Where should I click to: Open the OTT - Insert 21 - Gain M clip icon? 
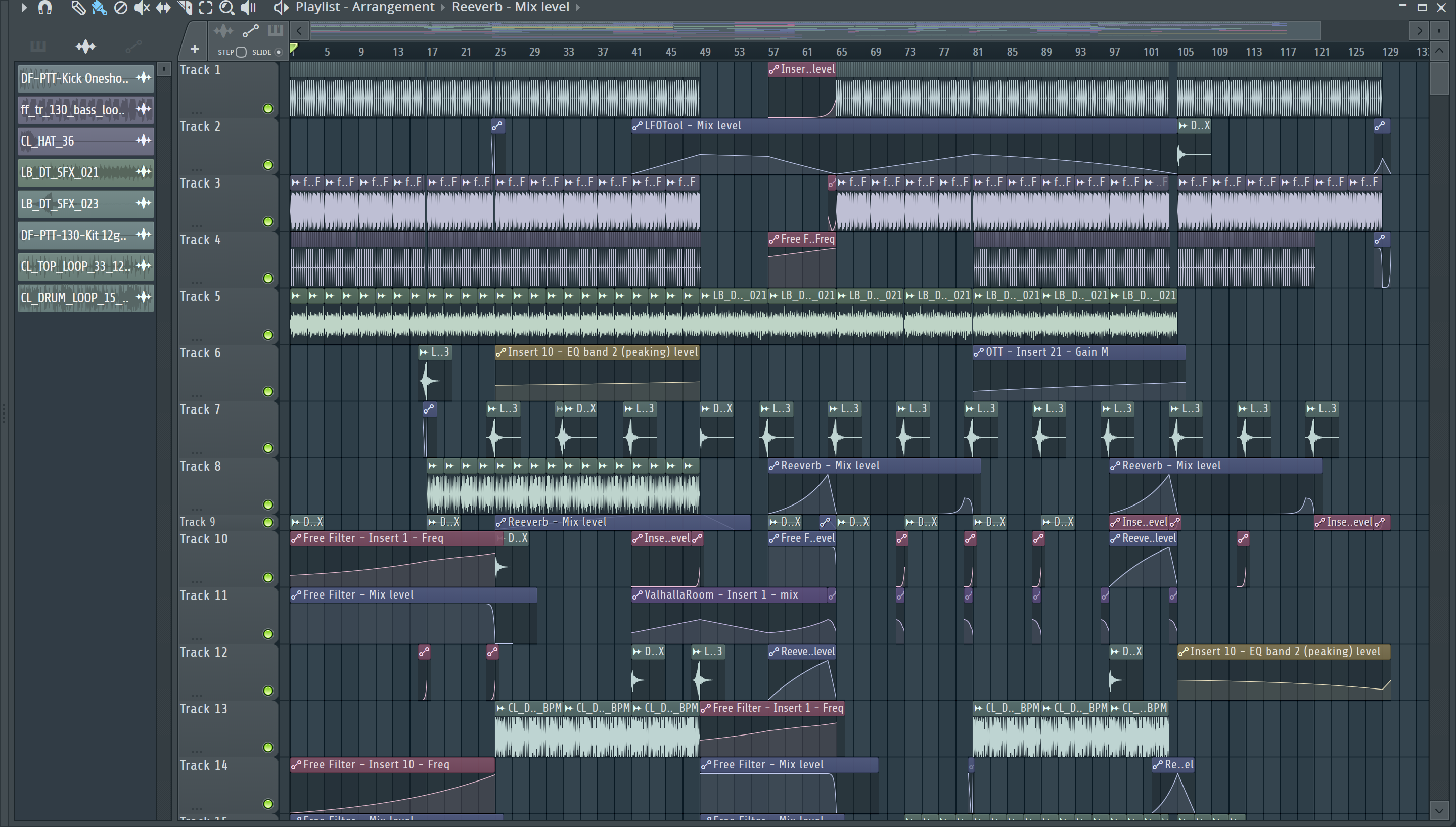pyautogui.click(x=978, y=352)
